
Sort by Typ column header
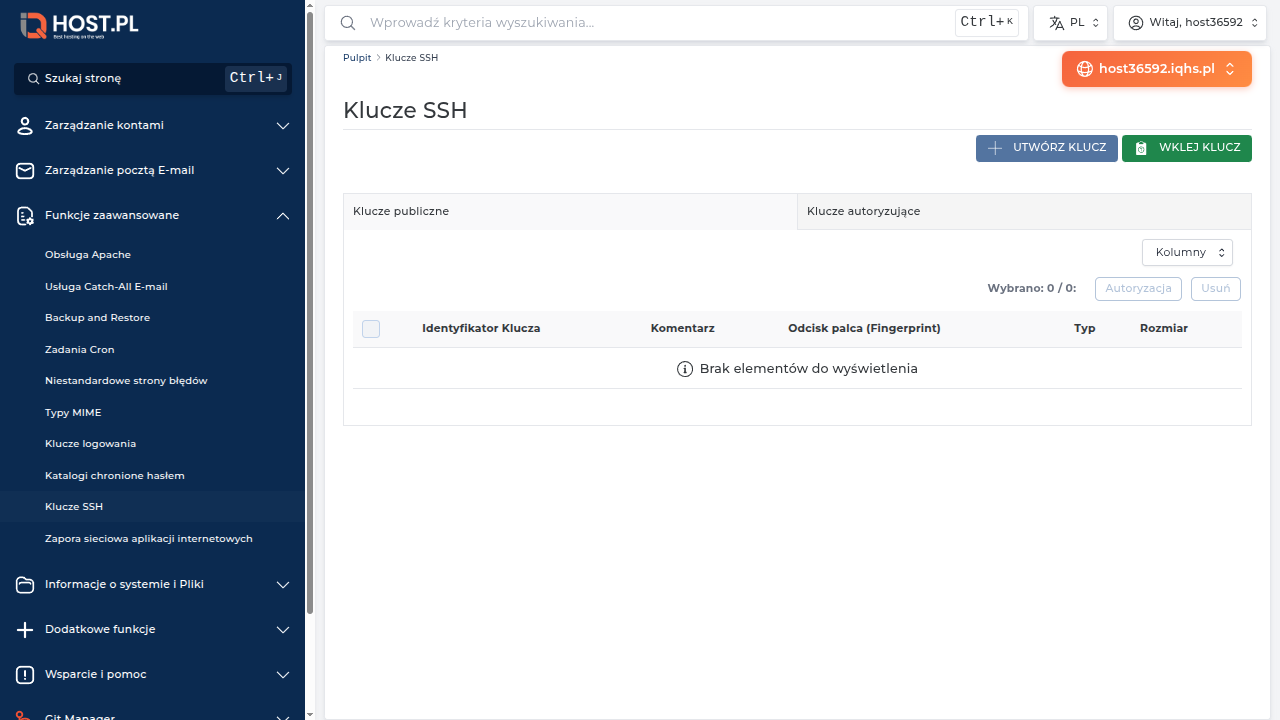point(1085,329)
